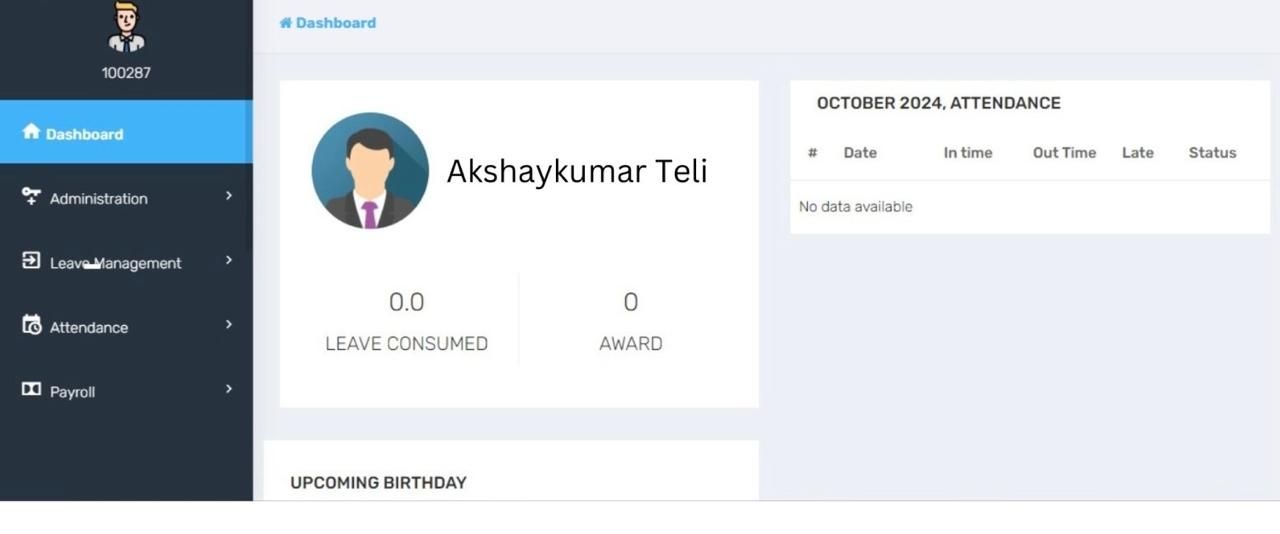Click the employee ID 100287 text
This screenshot has width=1280, height=534.
click(126, 73)
